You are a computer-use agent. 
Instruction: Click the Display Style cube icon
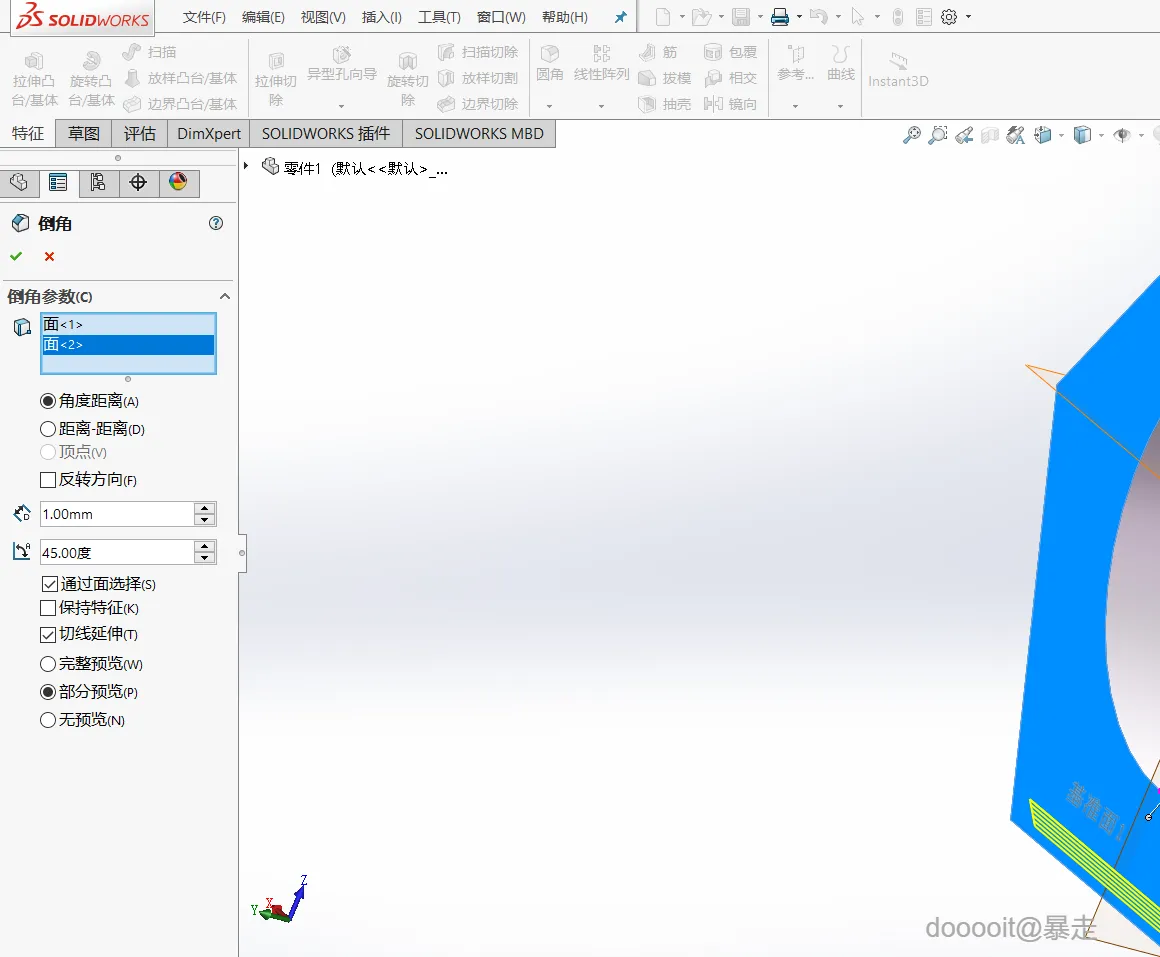click(1082, 135)
